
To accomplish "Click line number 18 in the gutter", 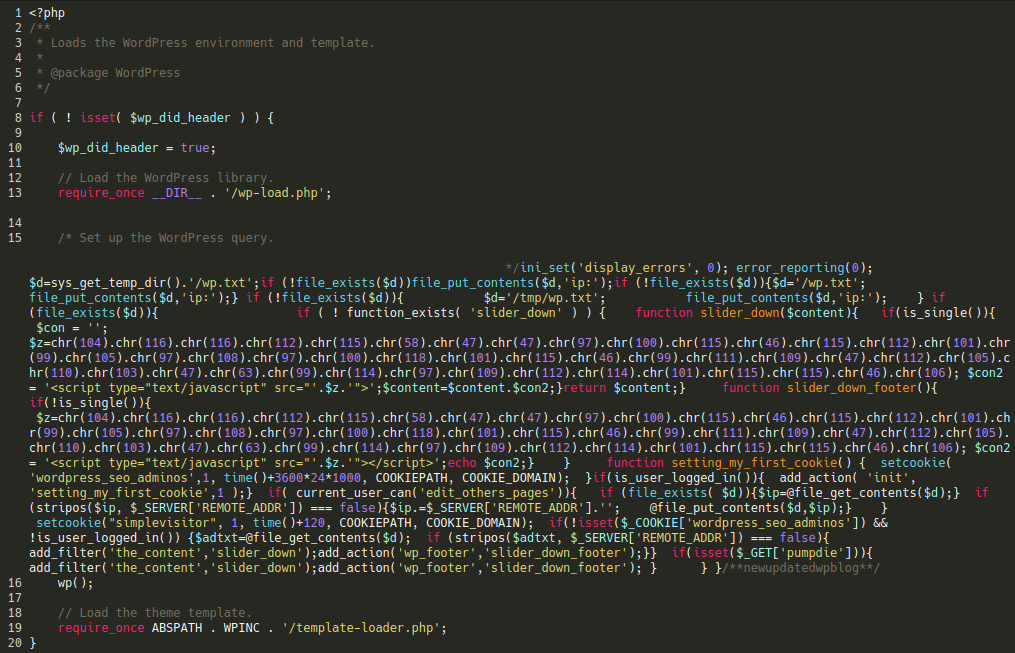I will click(15, 613).
